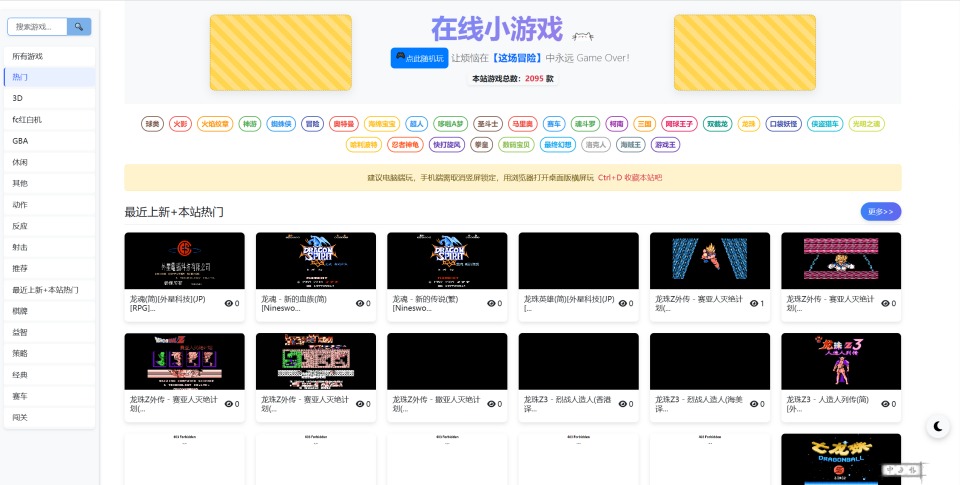The height and width of the screenshot is (485, 960).
Task: Open the 【这场冒险】 link
Action: 517,58
